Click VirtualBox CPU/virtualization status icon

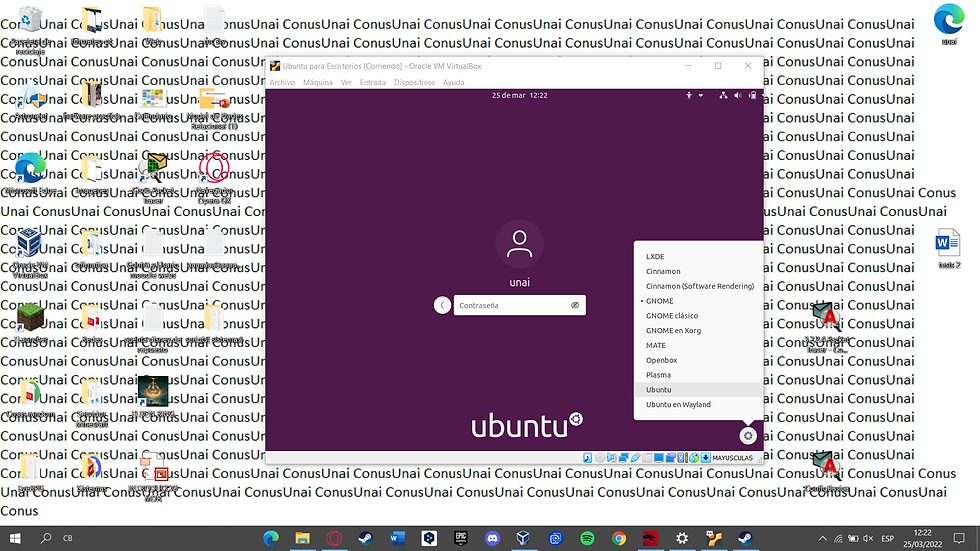[681, 458]
